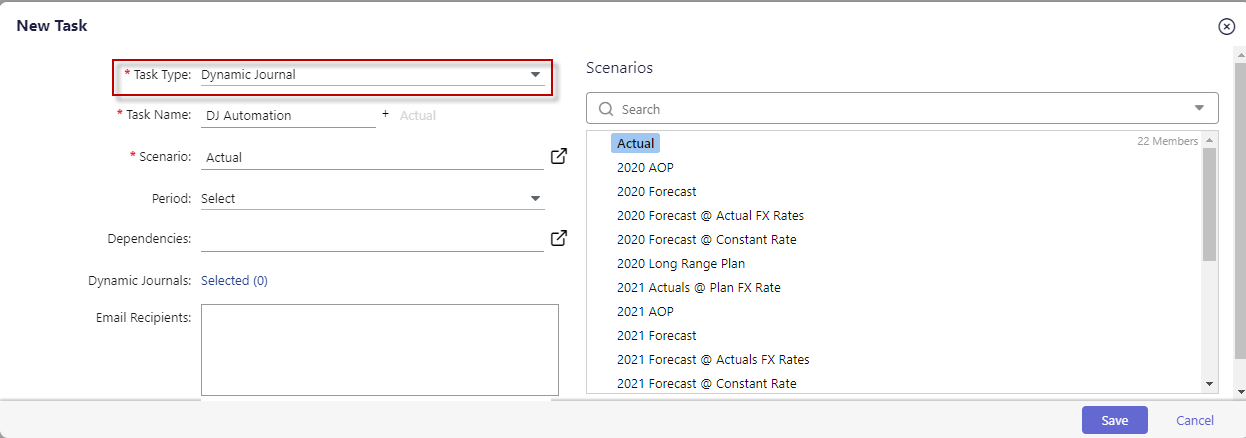1246x438 pixels.
Task: Click into the Email Recipients text box
Action: [x=380, y=350]
